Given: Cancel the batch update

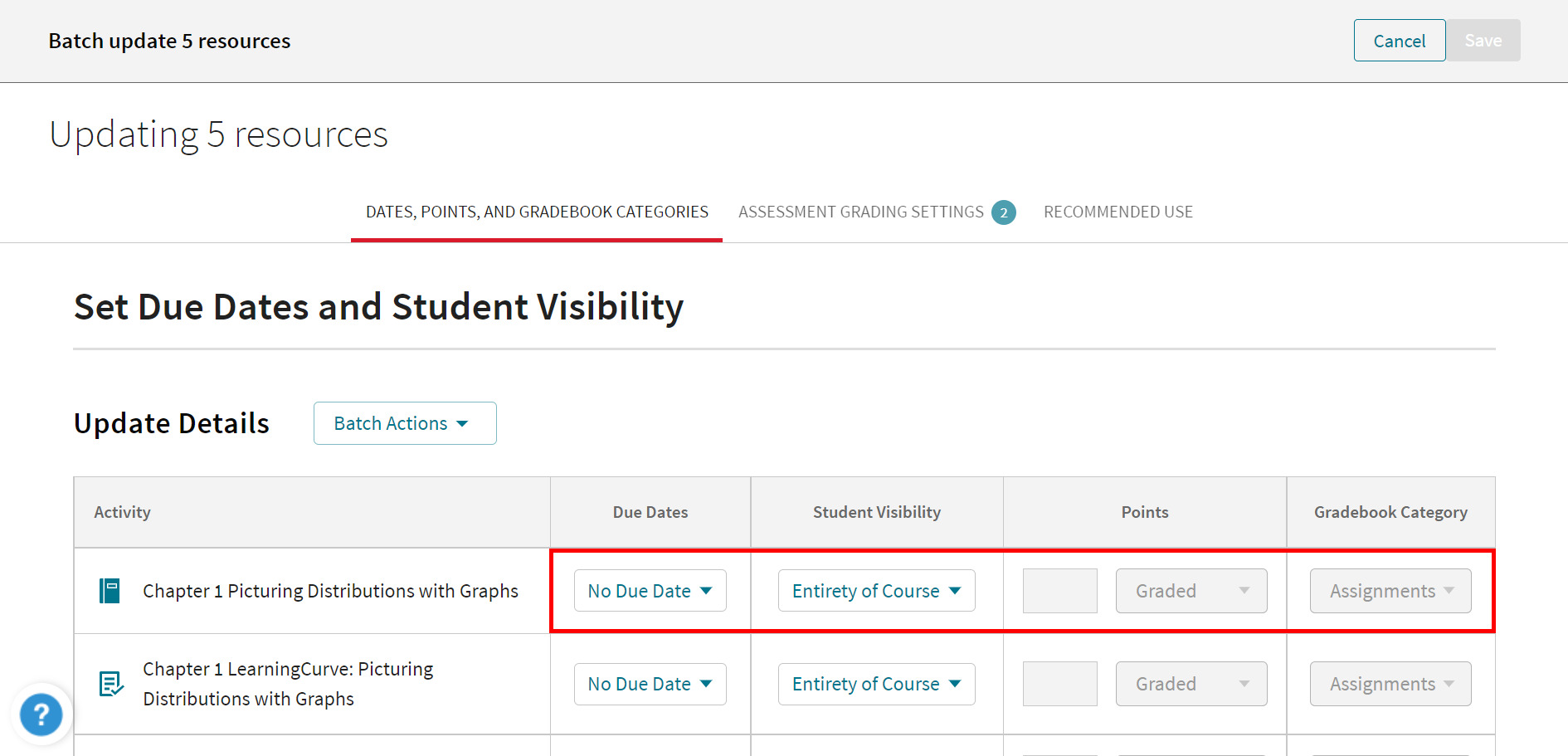Looking at the screenshot, I should [1399, 40].
